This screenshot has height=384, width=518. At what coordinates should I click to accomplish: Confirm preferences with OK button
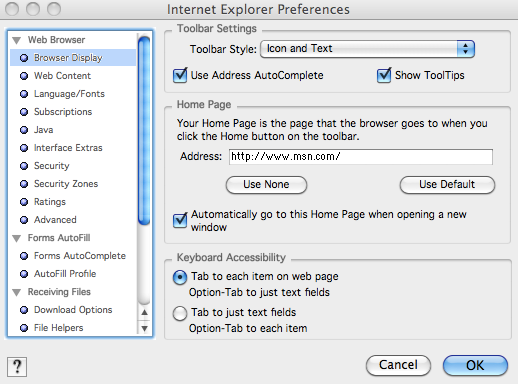pos(475,365)
